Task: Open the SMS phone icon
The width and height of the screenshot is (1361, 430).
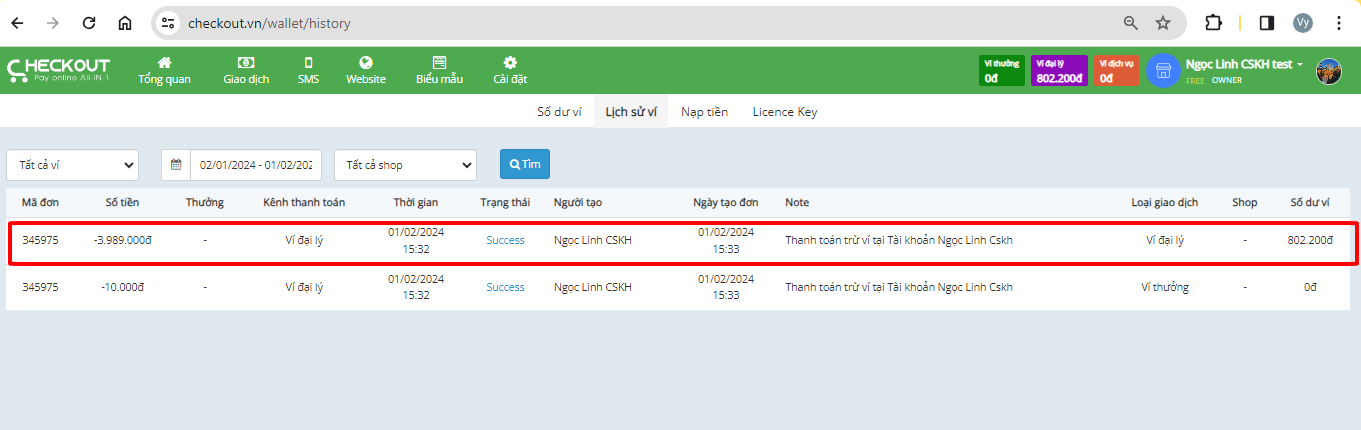Action: coord(308,62)
